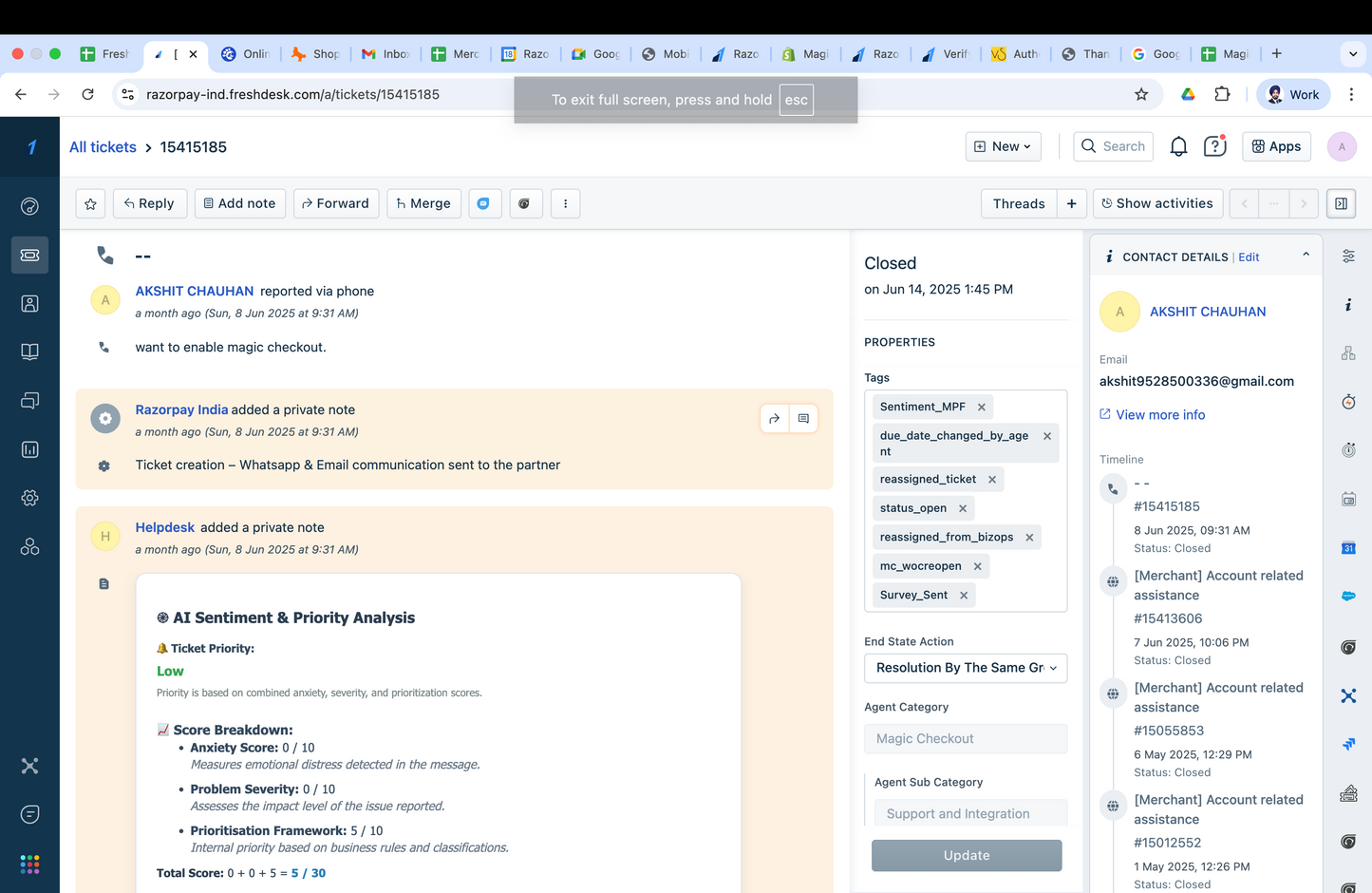
Task: Open the dashboard icon in left sidebar
Action: pyautogui.click(x=29, y=206)
